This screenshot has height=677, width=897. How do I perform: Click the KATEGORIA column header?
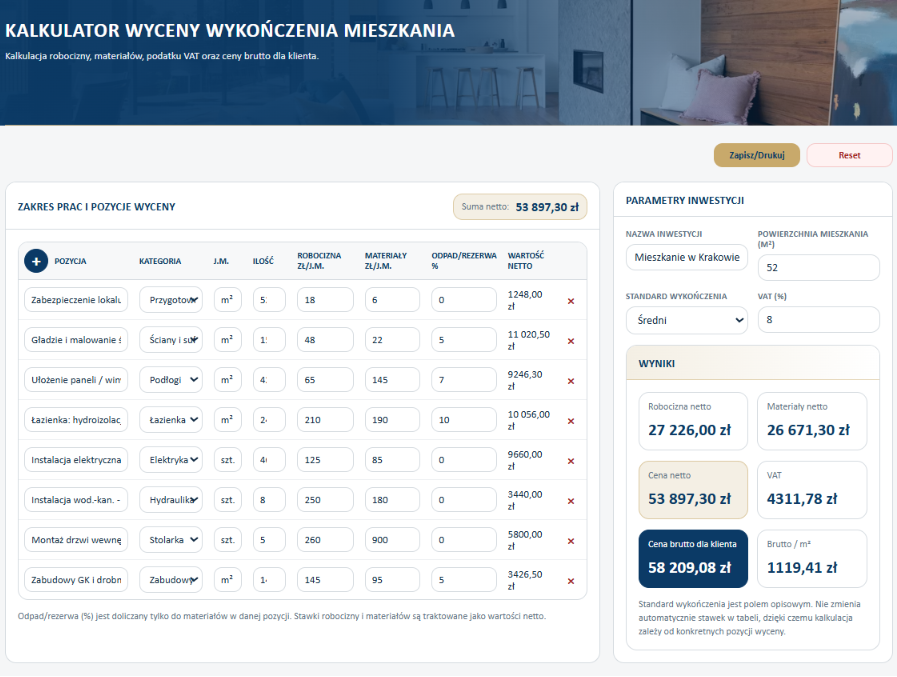(x=160, y=261)
